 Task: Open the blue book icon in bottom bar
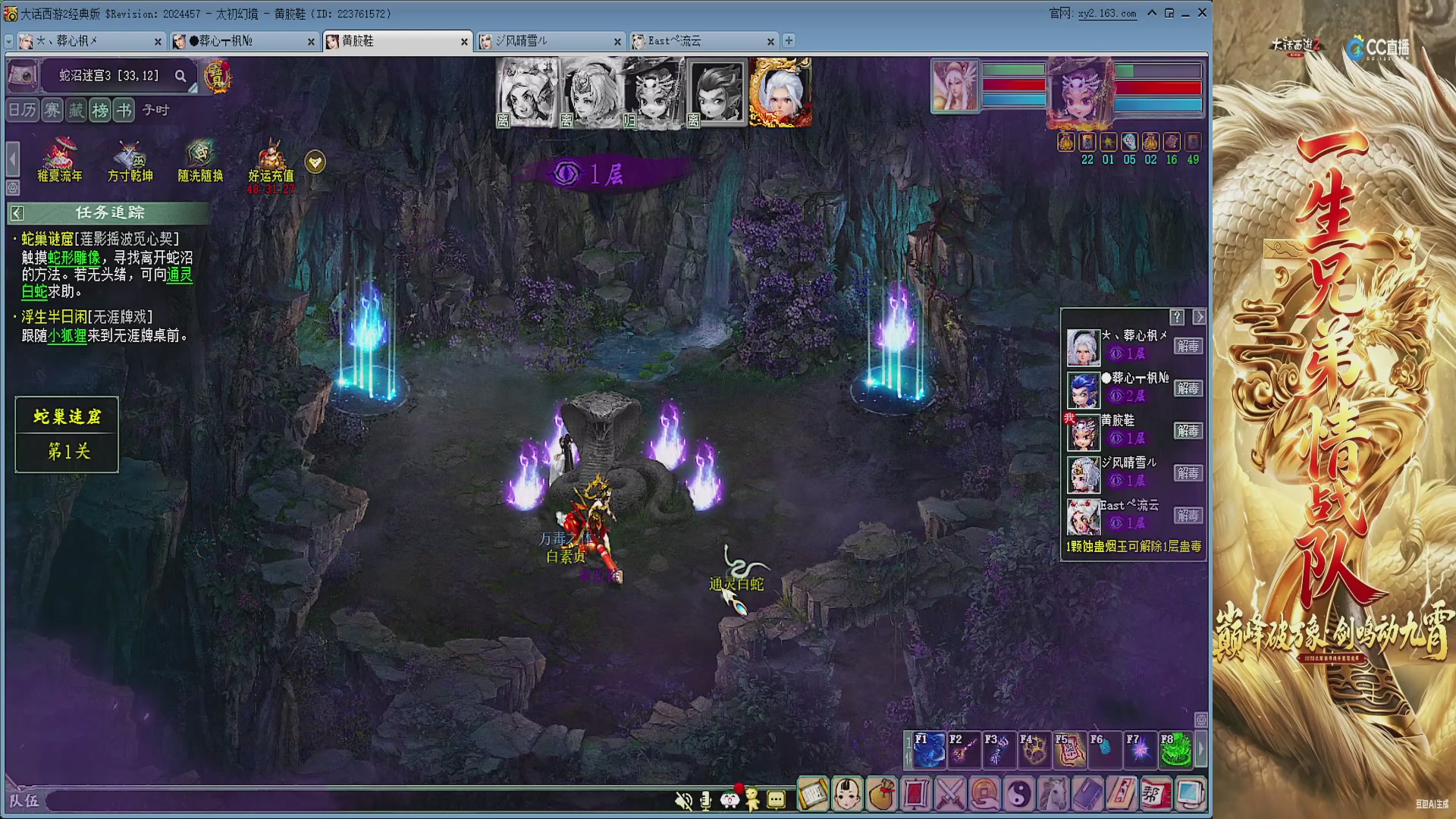click(x=1087, y=795)
